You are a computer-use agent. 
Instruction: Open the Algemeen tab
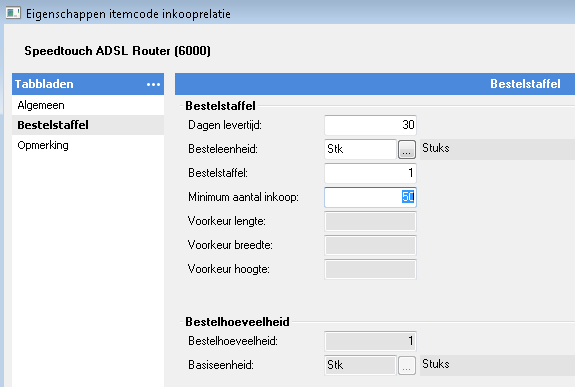click(x=88, y=105)
